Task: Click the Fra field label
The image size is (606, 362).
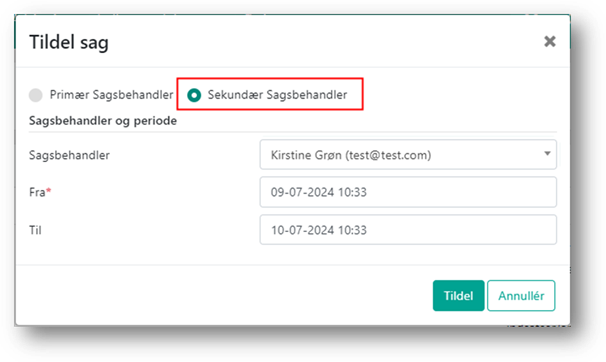Action: pyautogui.click(x=37, y=192)
